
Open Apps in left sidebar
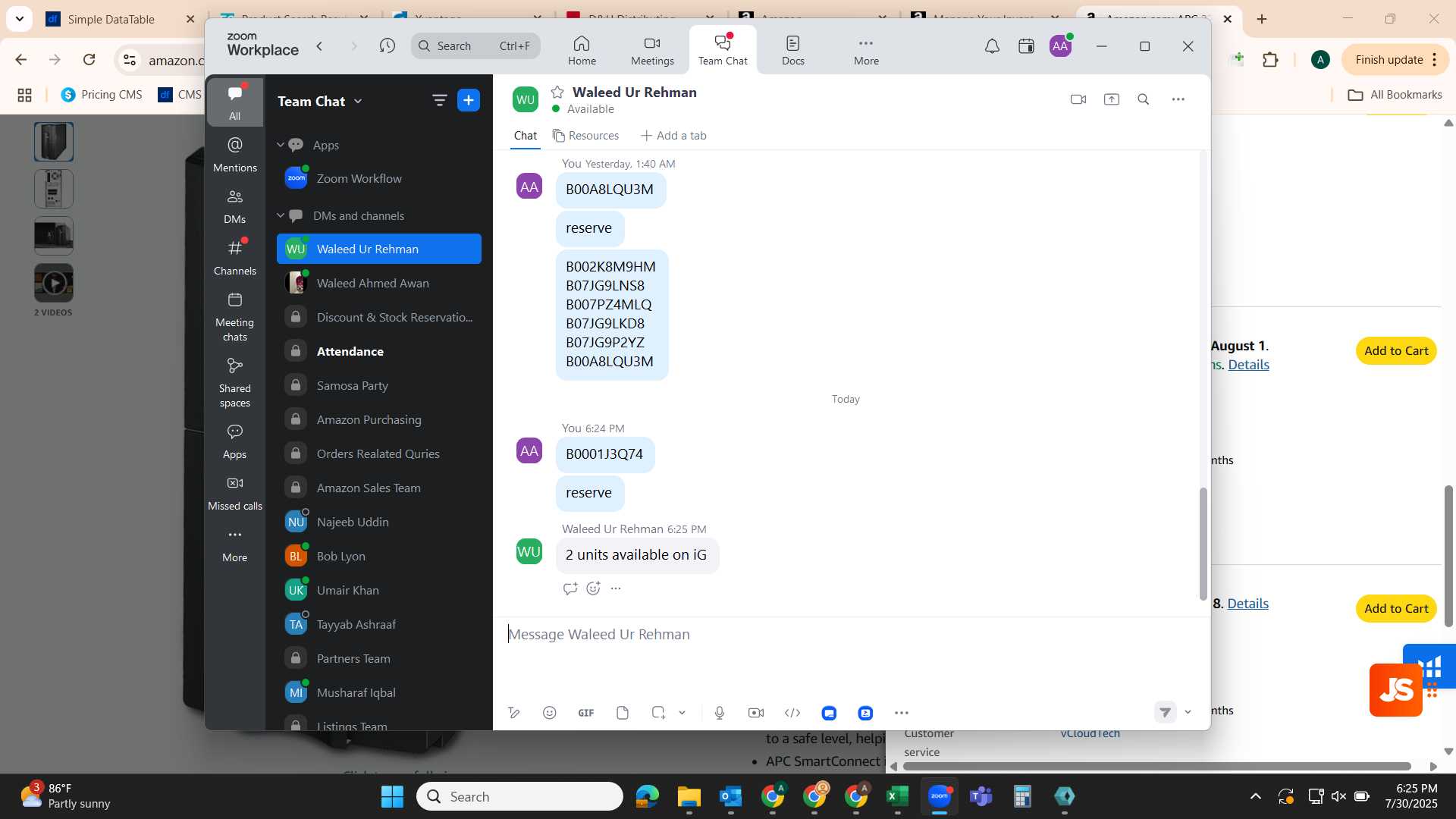(235, 441)
